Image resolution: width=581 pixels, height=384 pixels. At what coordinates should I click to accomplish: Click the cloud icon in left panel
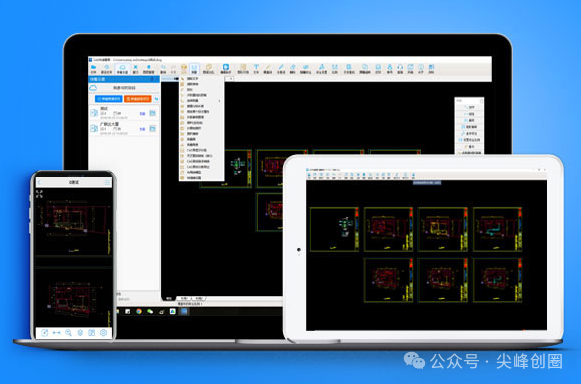coord(93,88)
